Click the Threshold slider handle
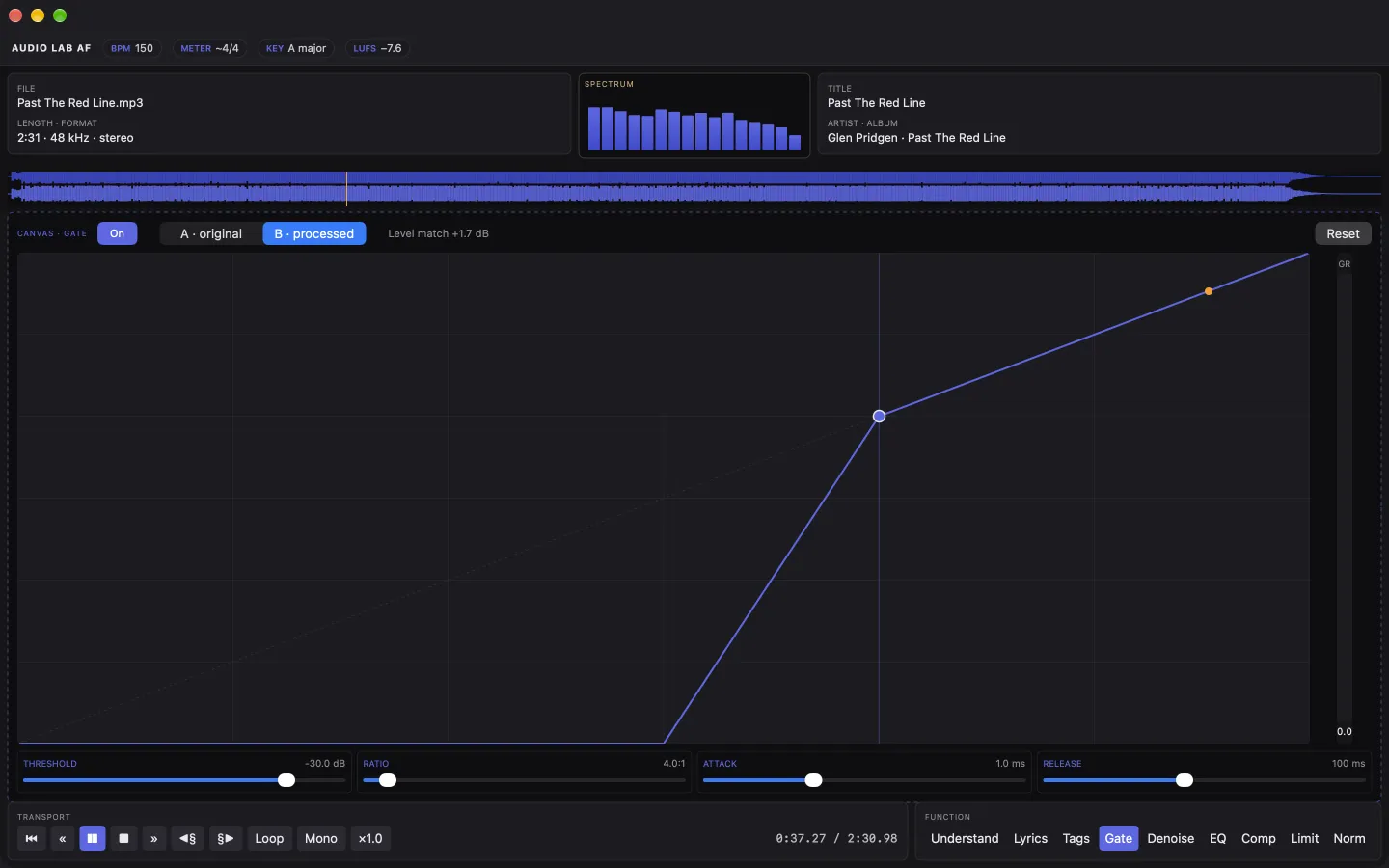This screenshot has height=868, width=1389. coord(286,780)
